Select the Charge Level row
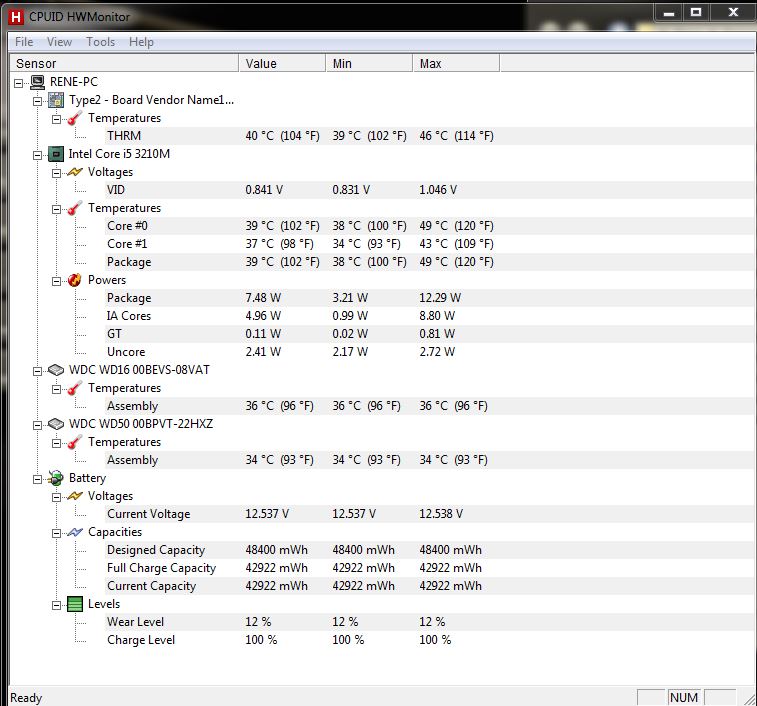The height and width of the screenshot is (706, 757). coord(430,640)
